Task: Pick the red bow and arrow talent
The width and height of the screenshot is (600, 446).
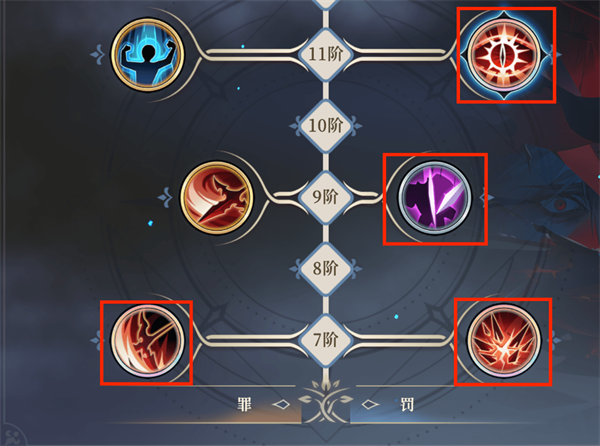Action: click(x=147, y=340)
